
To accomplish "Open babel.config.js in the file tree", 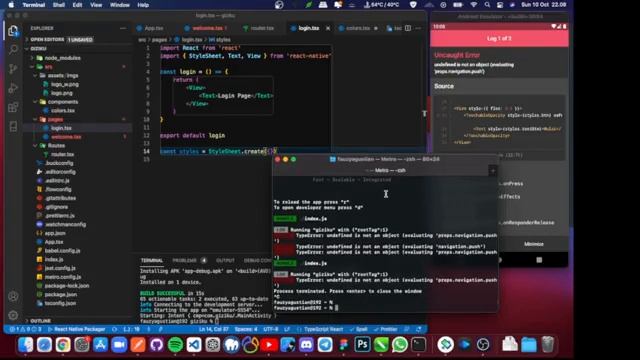I will tap(62, 251).
